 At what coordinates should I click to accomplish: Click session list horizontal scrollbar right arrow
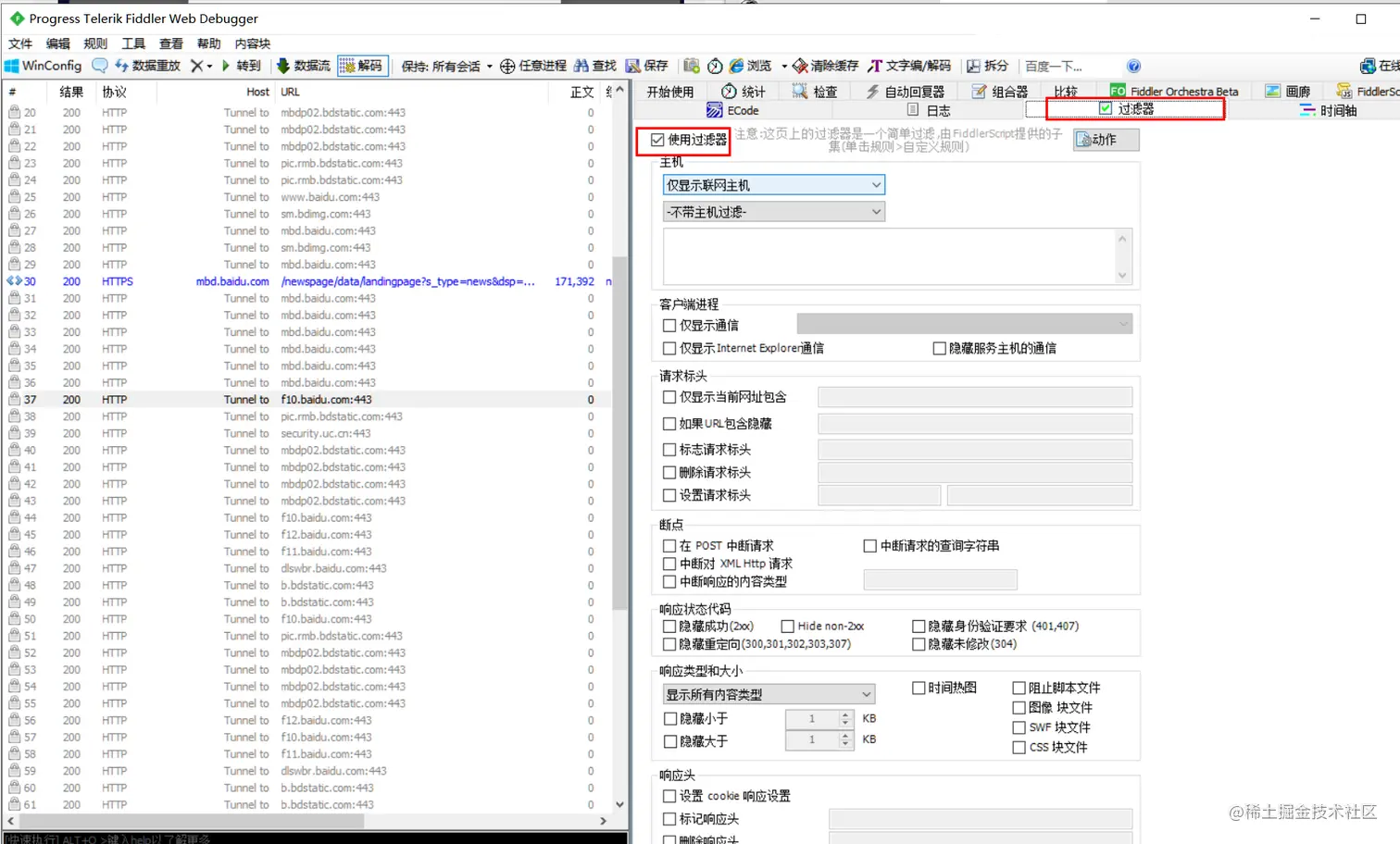coord(603,821)
